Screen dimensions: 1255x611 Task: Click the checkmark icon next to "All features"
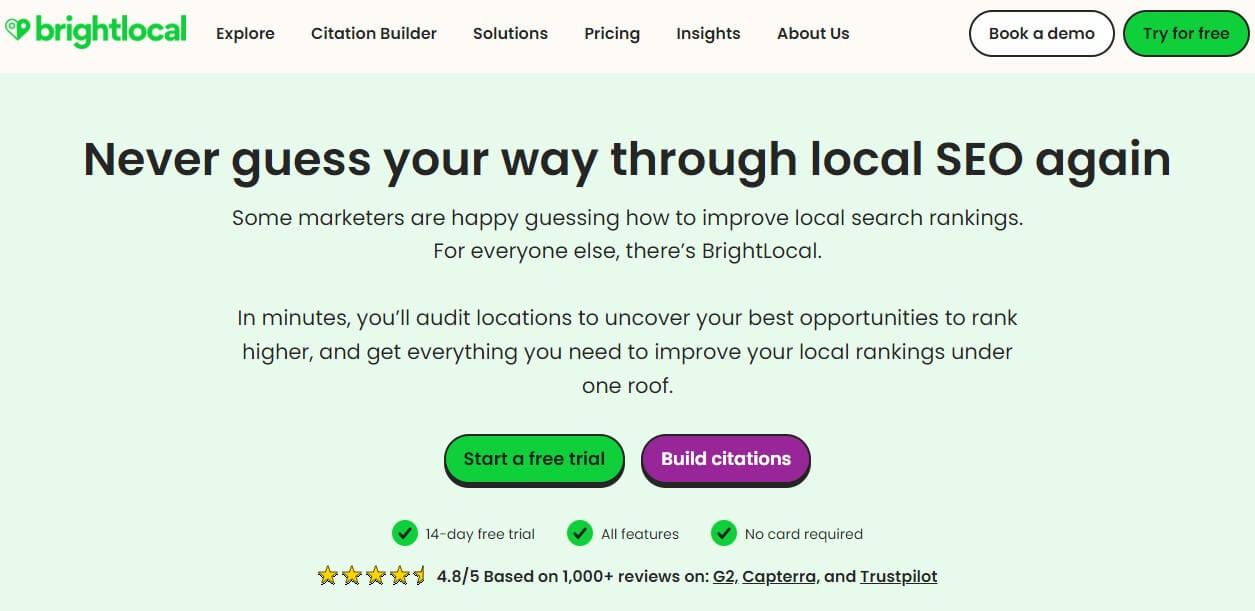[x=580, y=534]
